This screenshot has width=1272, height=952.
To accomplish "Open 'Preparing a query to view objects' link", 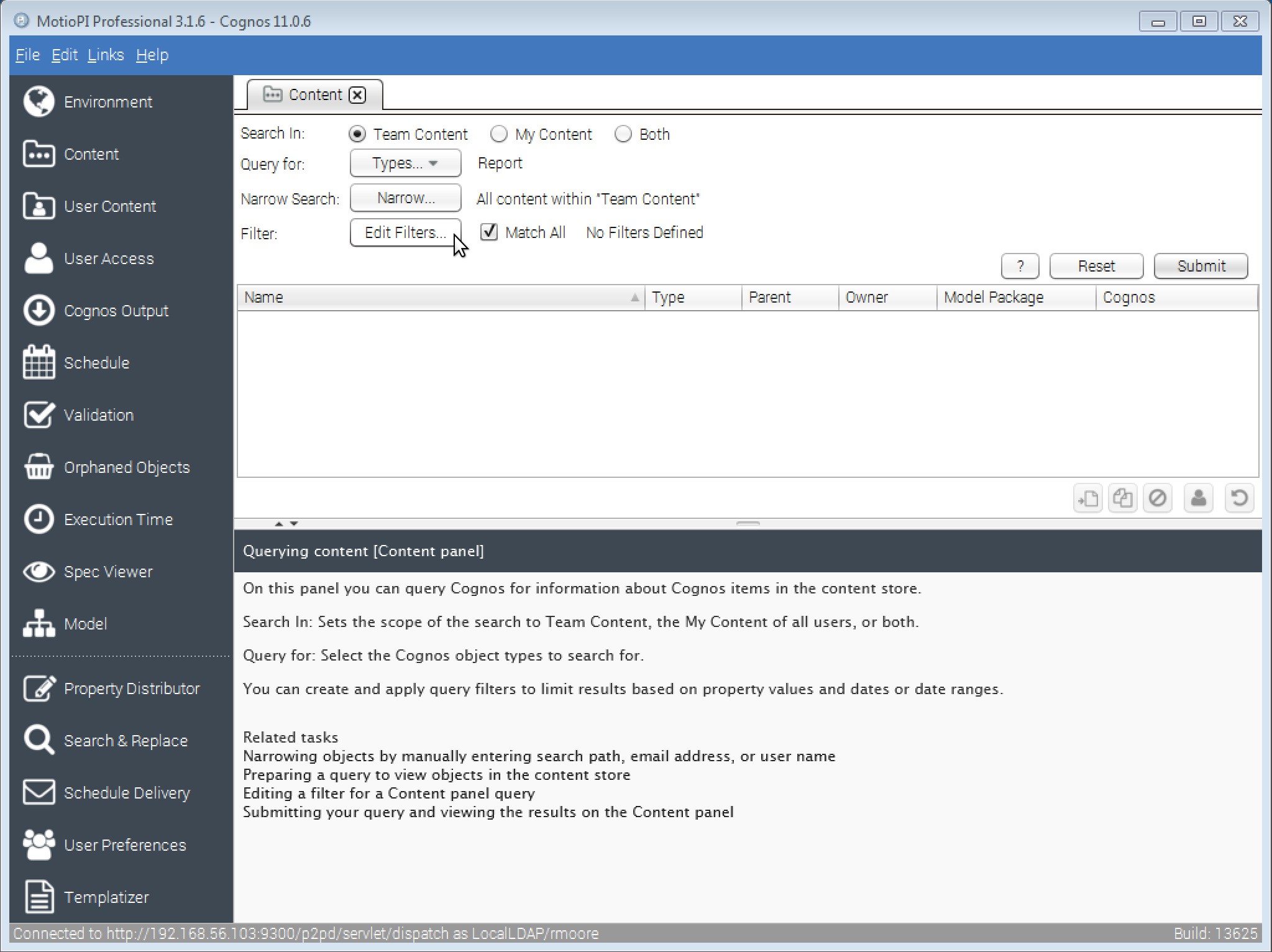I will pos(437,775).
